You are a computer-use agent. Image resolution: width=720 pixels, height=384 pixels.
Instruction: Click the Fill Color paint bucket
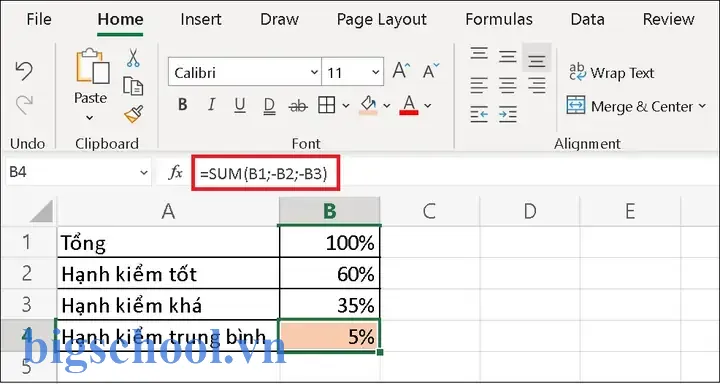[x=368, y=105]
